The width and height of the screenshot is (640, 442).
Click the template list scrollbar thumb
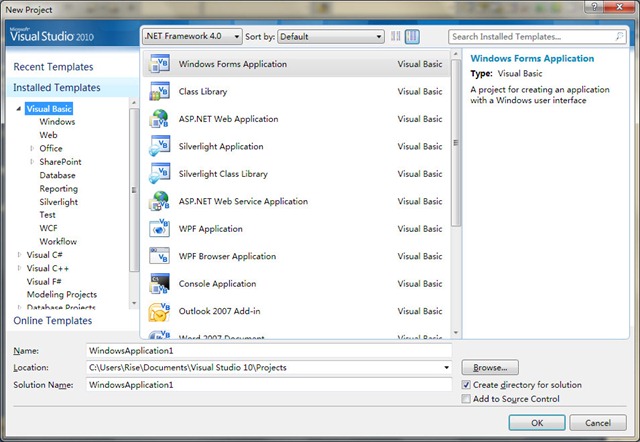click(x=456, y=143)
